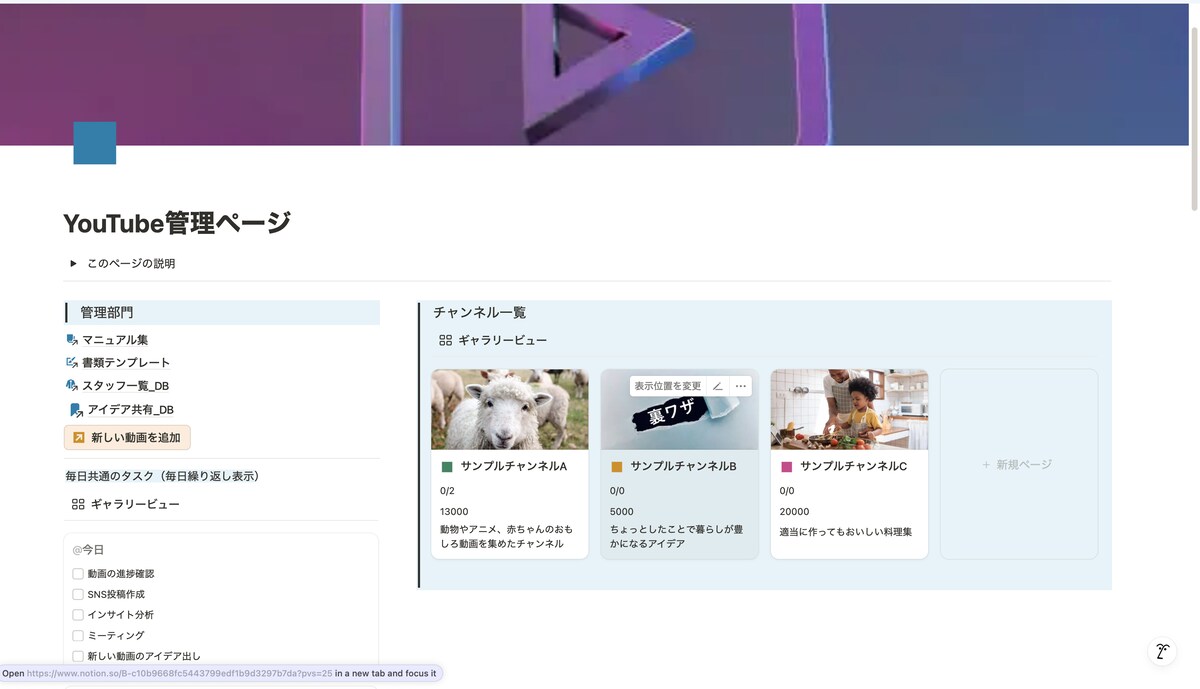Click the 書類テンプレート page link icon
The image size is (1200, 689).
coord(72,363)
